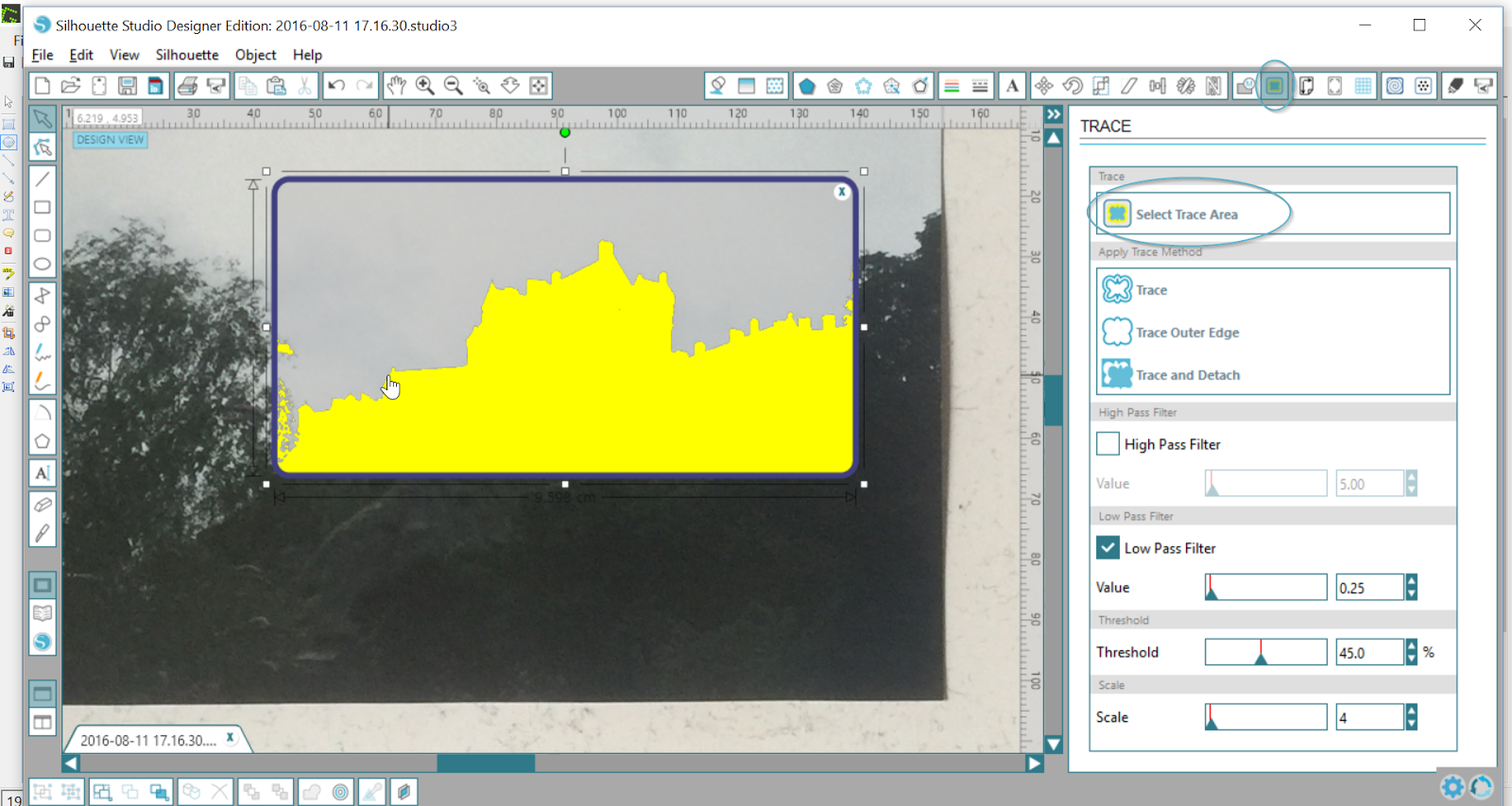Pick the Draw a Rectangle tool
The width and height of the screenshot is (1512, 806).
43,207
